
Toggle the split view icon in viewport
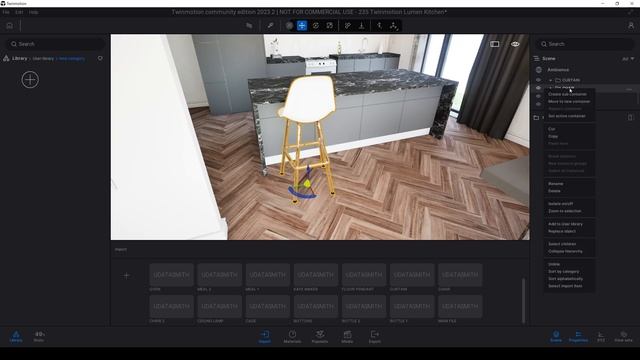(x=495, y=44)
